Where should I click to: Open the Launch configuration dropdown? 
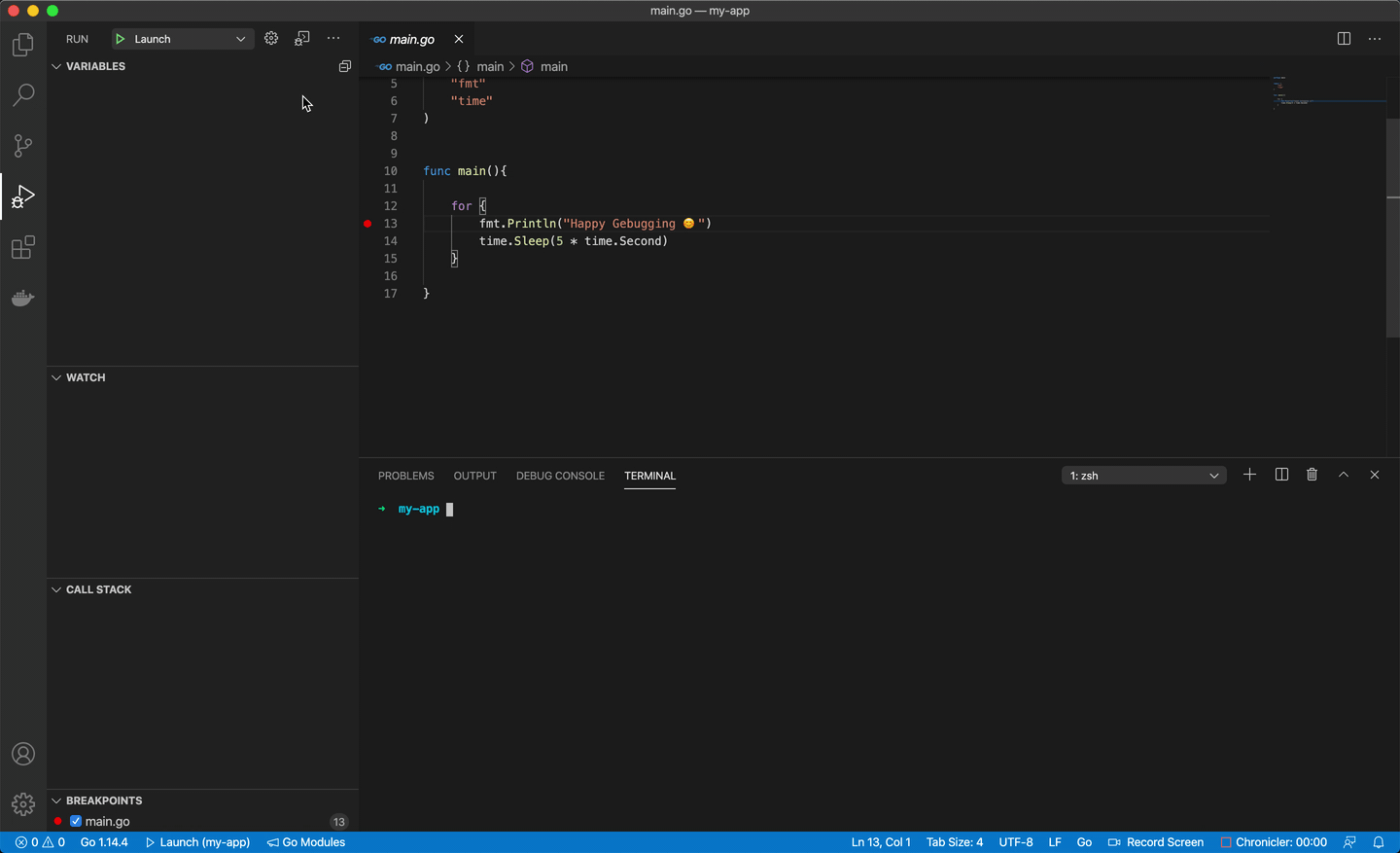point(183,39)
